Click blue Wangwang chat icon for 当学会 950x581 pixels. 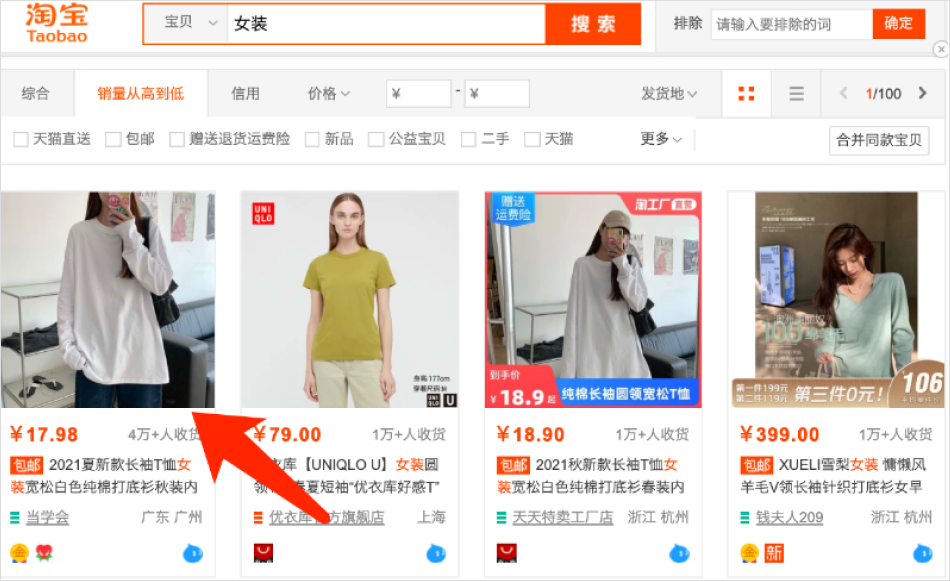pyautogui.click(x=193, y=553)
